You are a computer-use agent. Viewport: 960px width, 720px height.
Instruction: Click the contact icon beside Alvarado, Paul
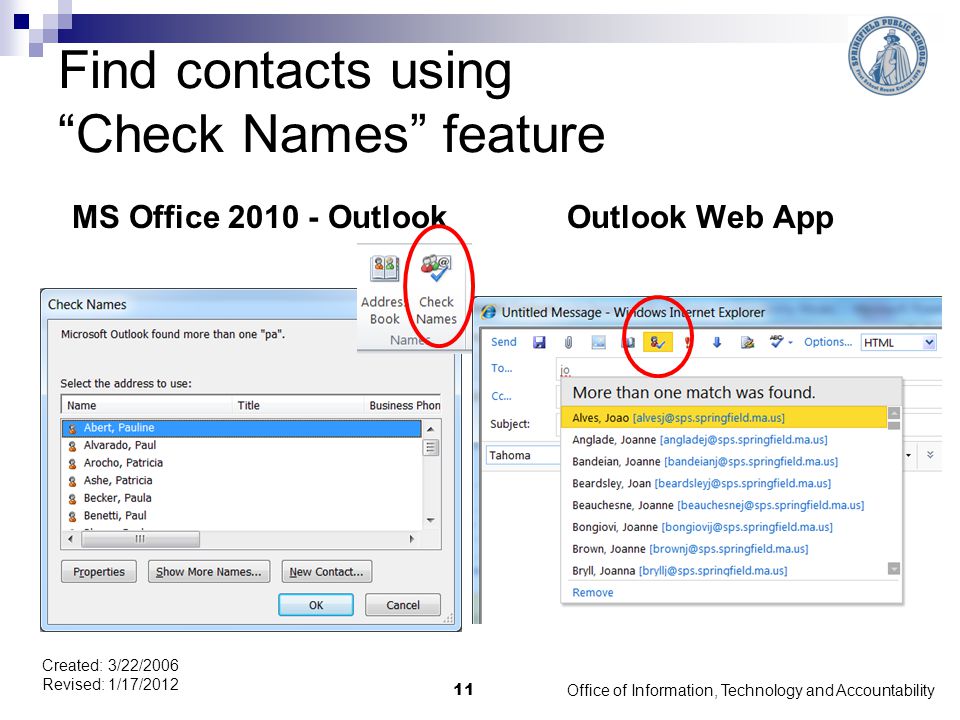(72, 446)
